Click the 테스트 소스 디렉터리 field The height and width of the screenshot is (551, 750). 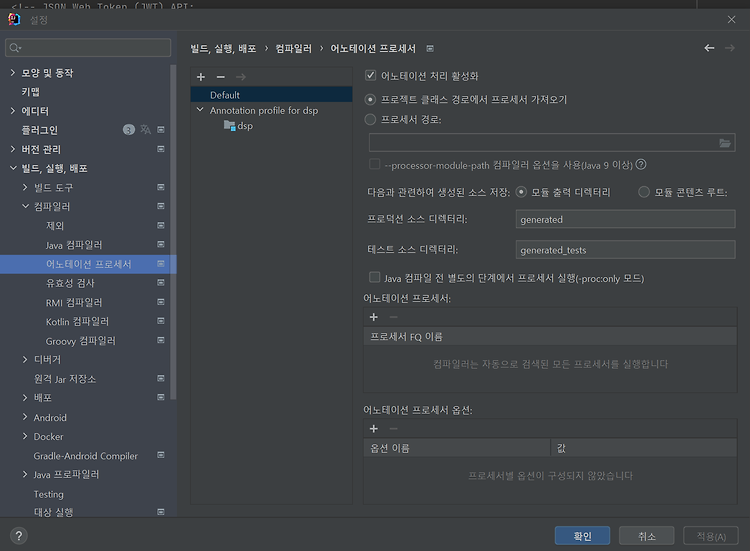625,250
